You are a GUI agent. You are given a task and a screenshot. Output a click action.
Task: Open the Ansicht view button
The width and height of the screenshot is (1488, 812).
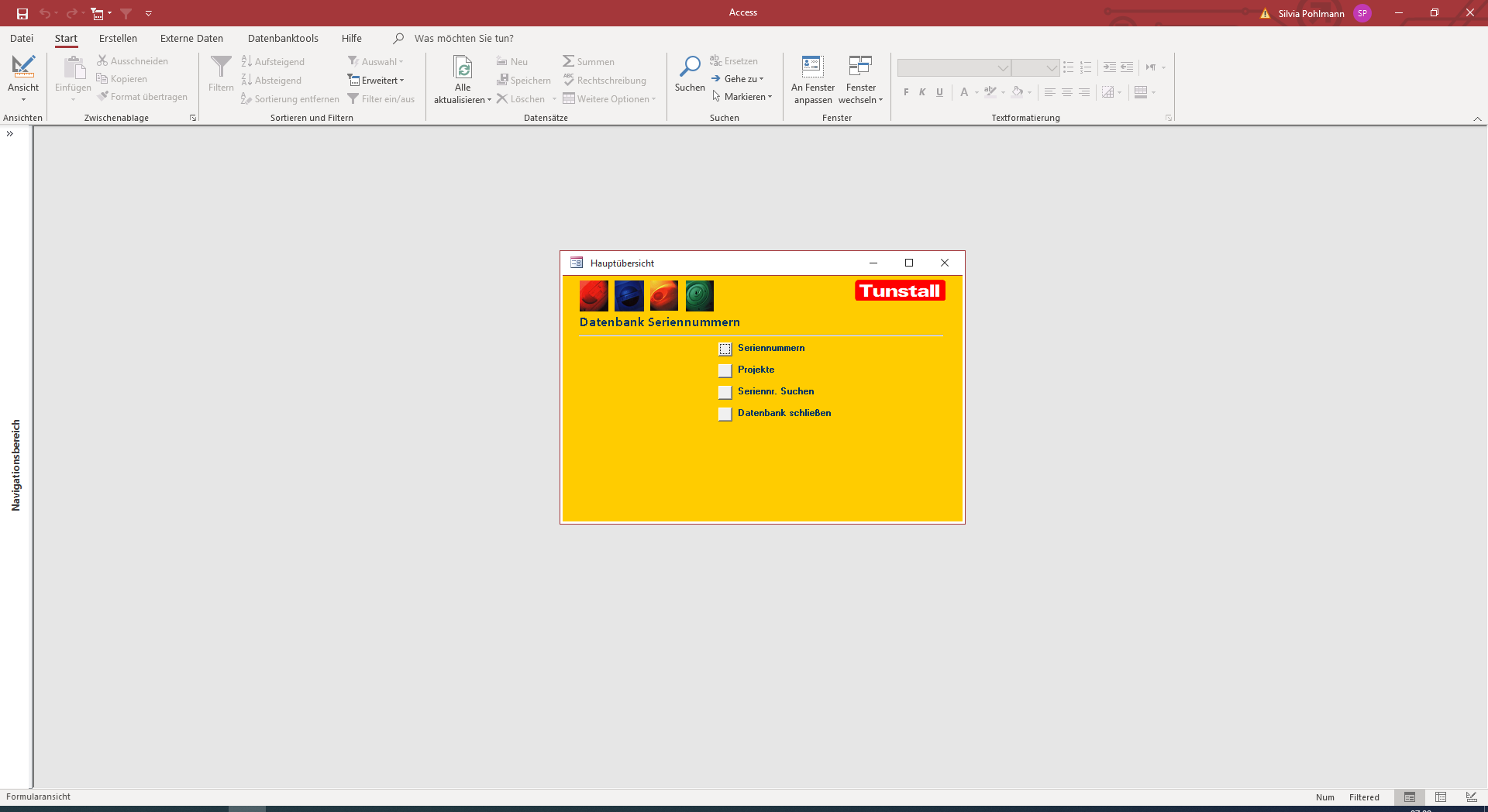click(x=23, y=79)
